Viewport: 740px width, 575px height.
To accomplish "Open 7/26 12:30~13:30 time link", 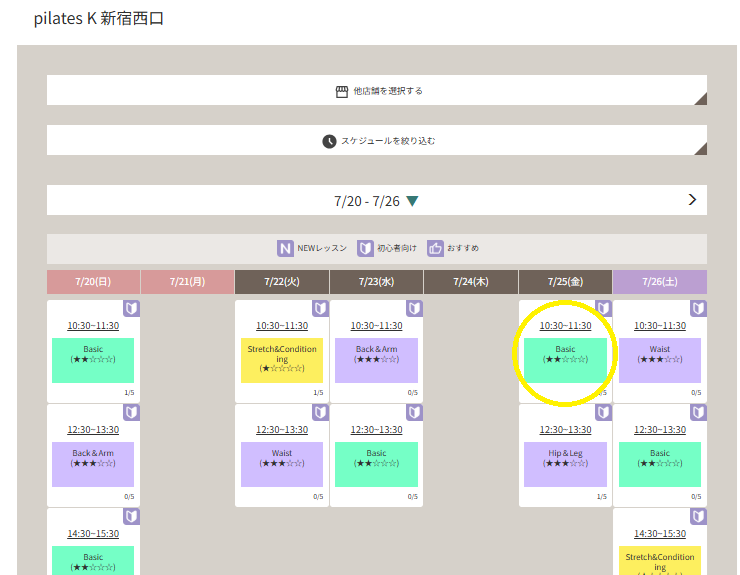I will 660,430.
